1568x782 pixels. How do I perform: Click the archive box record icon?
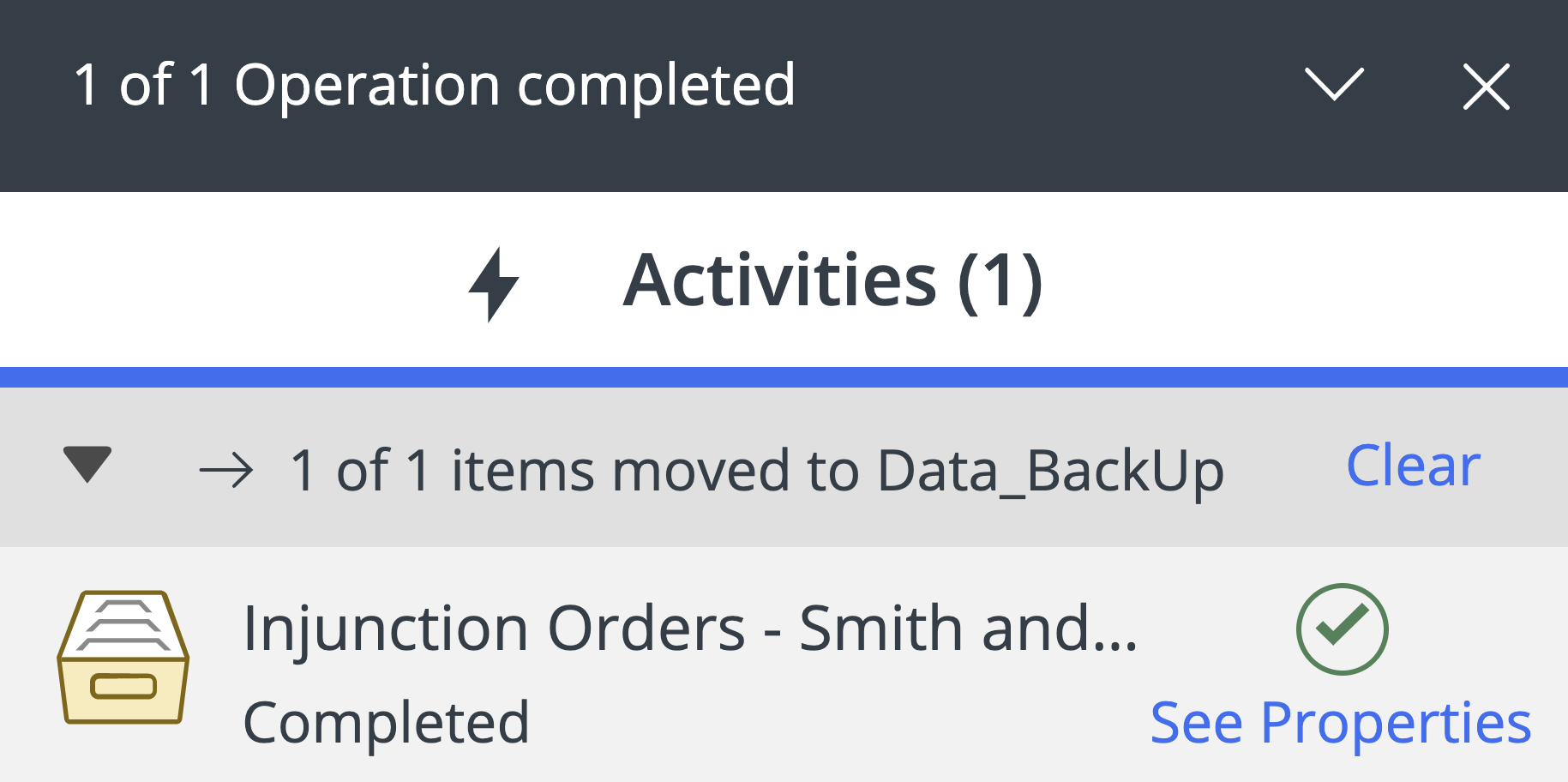pos(123,658)
